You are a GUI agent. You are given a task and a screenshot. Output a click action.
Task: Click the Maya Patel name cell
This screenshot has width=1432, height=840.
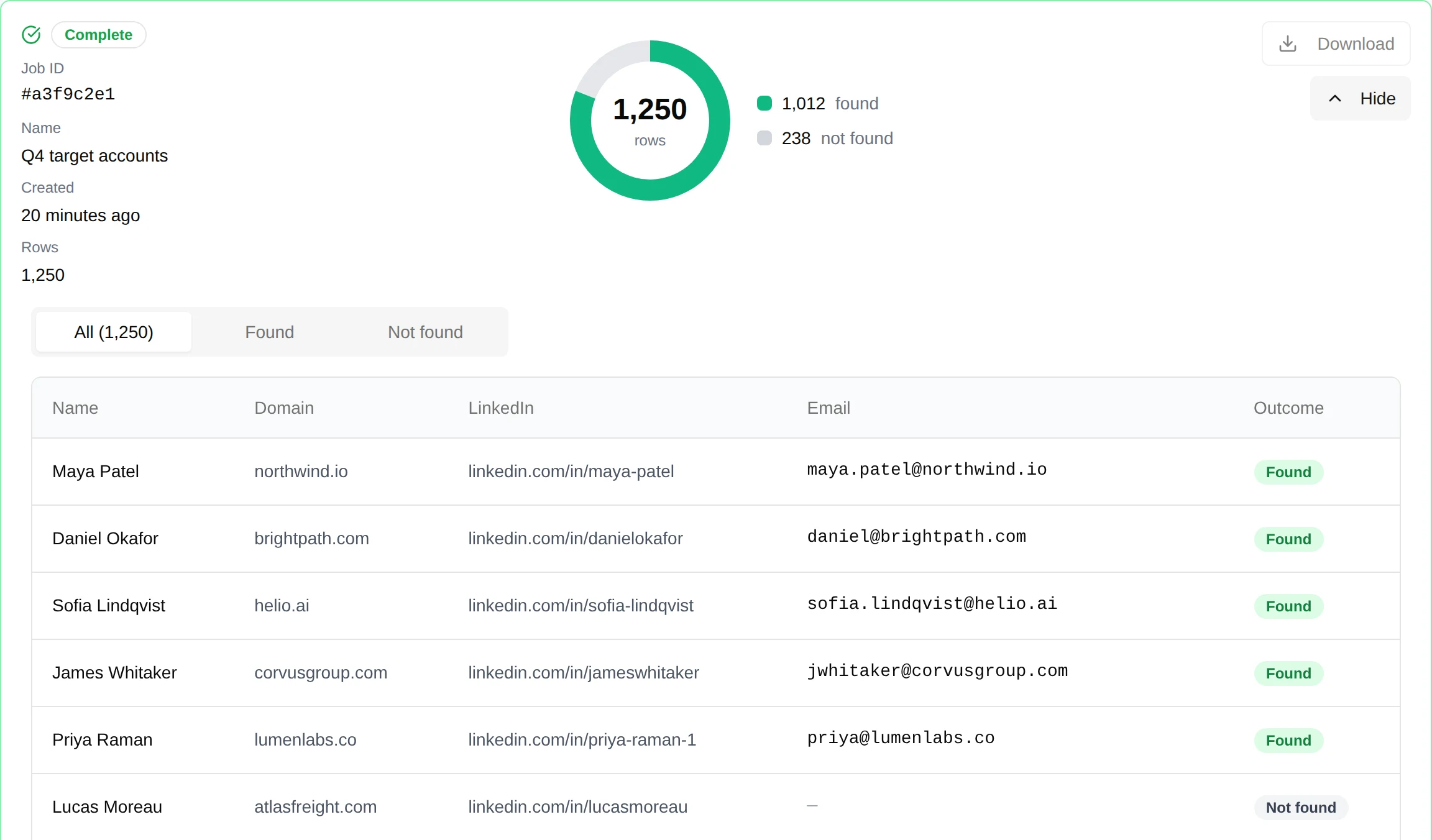pyautogui.click(x=96, y=472)
